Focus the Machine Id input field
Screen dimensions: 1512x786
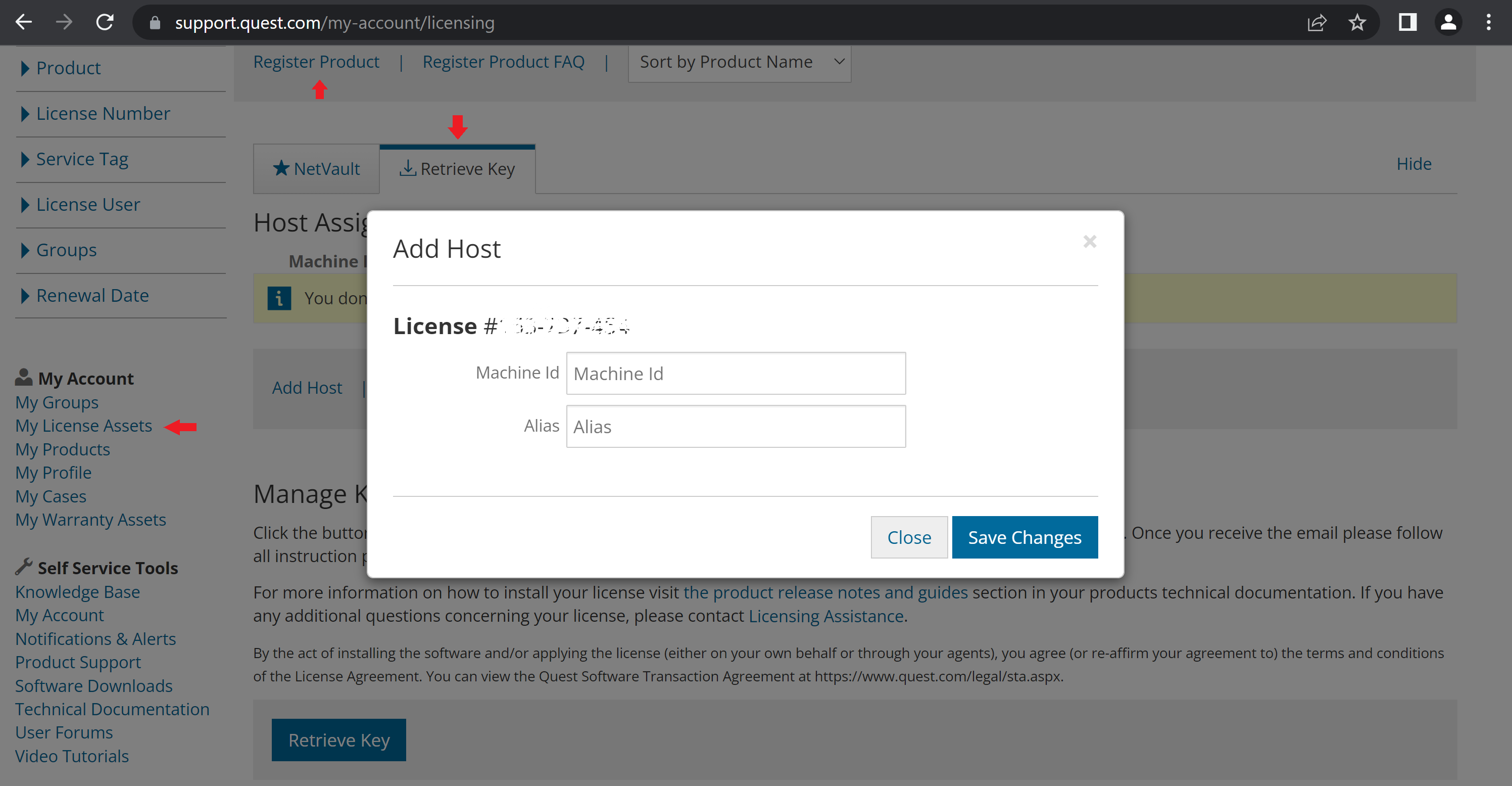tap(736, 374)
